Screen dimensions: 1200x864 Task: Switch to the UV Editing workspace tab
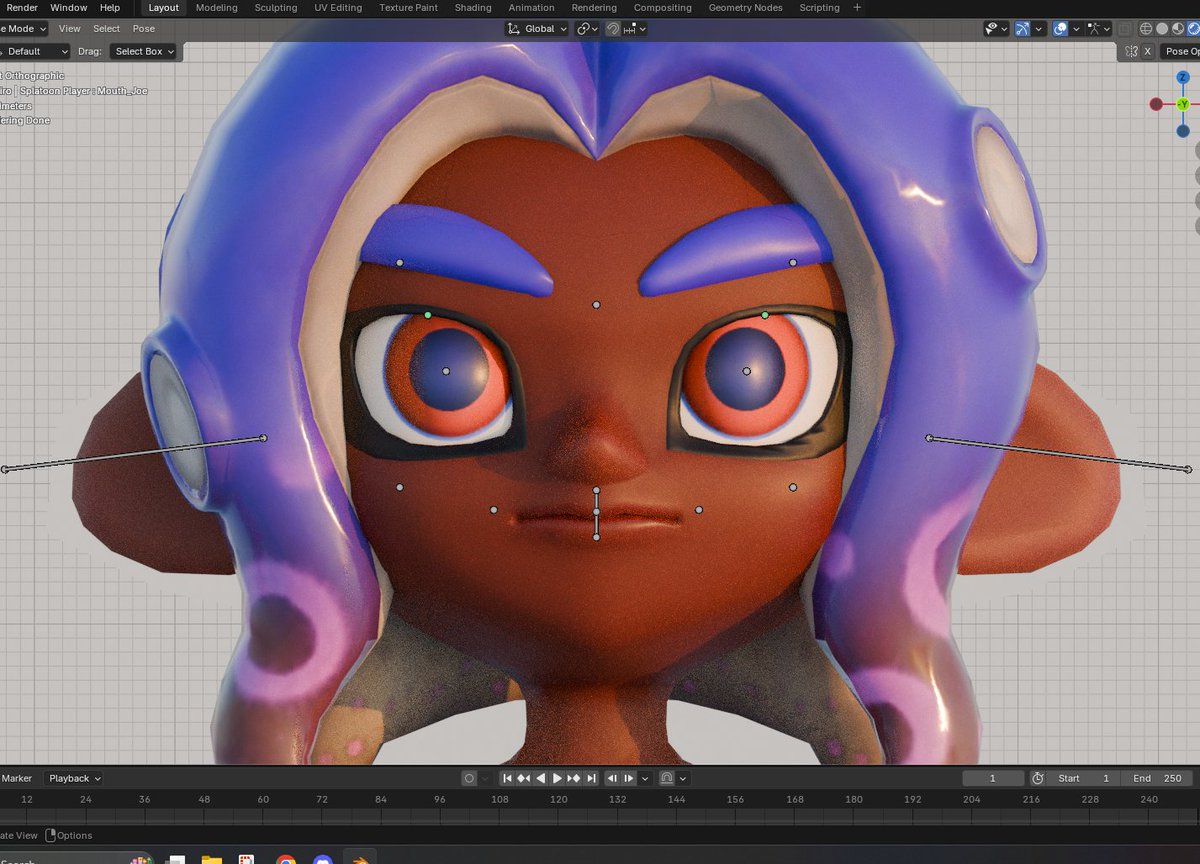point(338,7)
